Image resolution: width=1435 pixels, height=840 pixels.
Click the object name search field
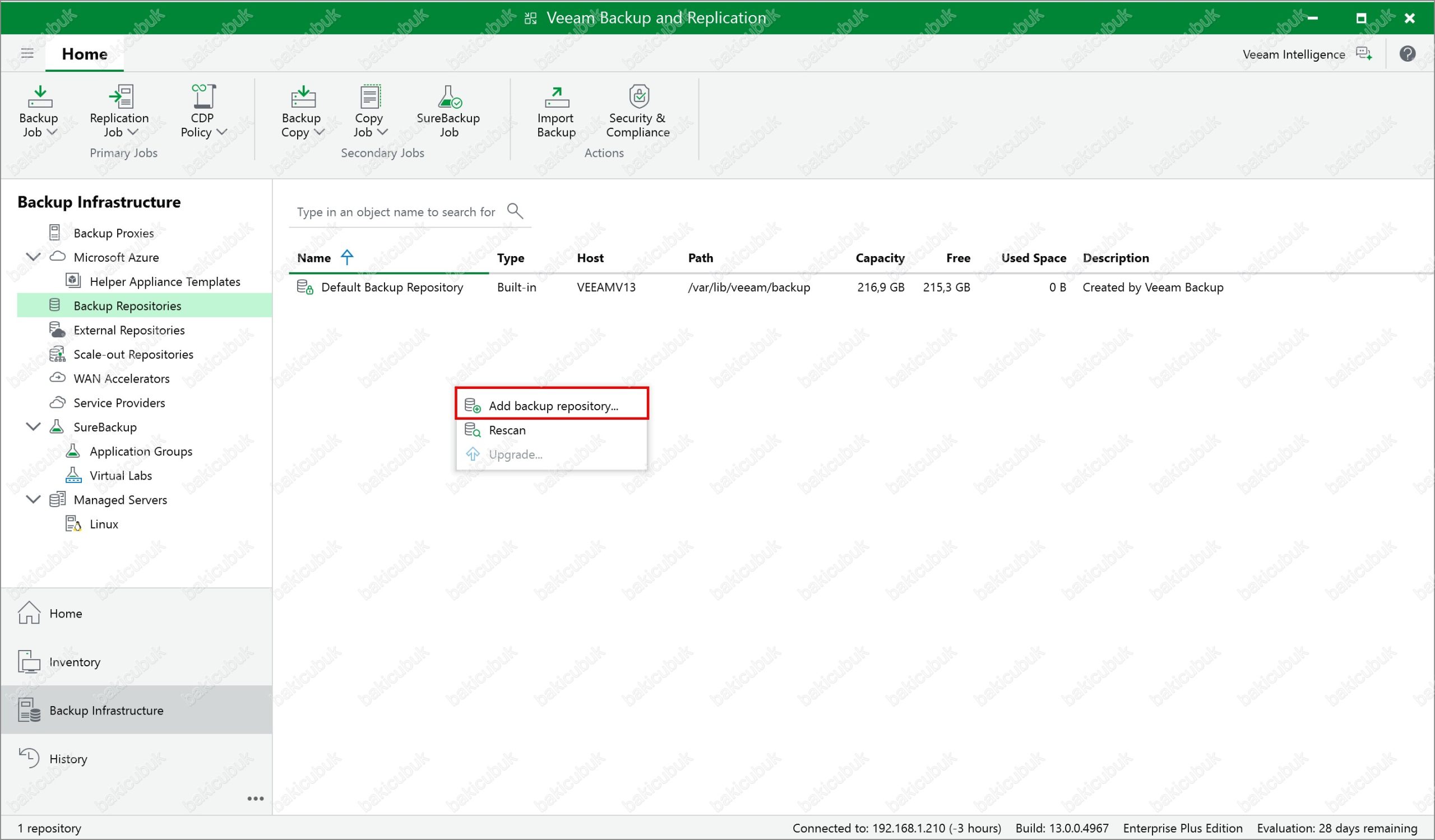point(395,212)
